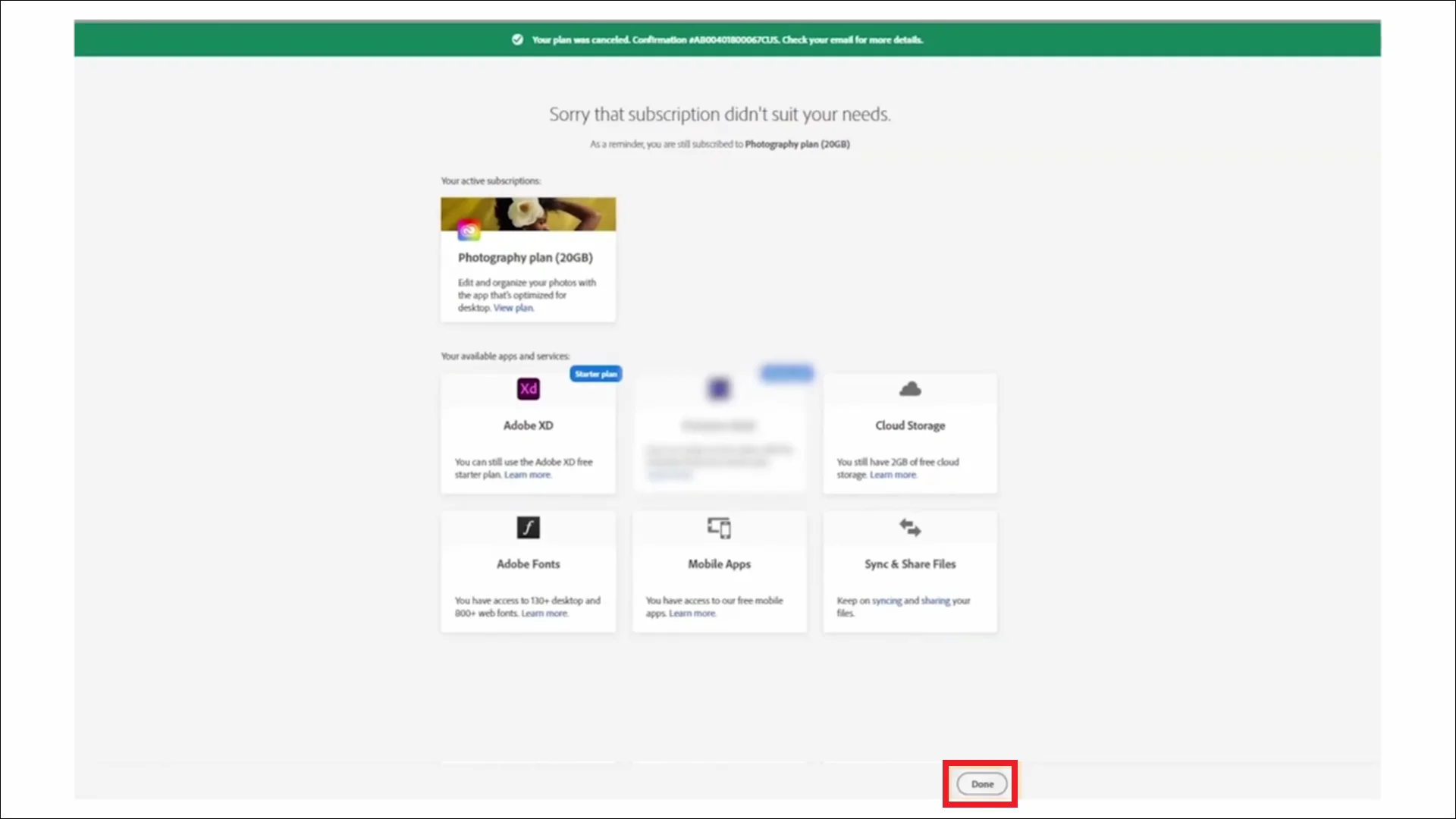
Task: Click the Photography plan (20GB) card title
Action: click(525, 258)
